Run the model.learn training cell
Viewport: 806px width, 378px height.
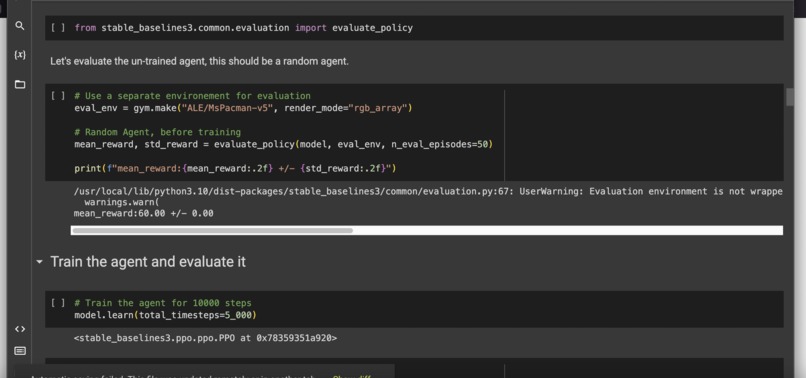click(58, 303)
